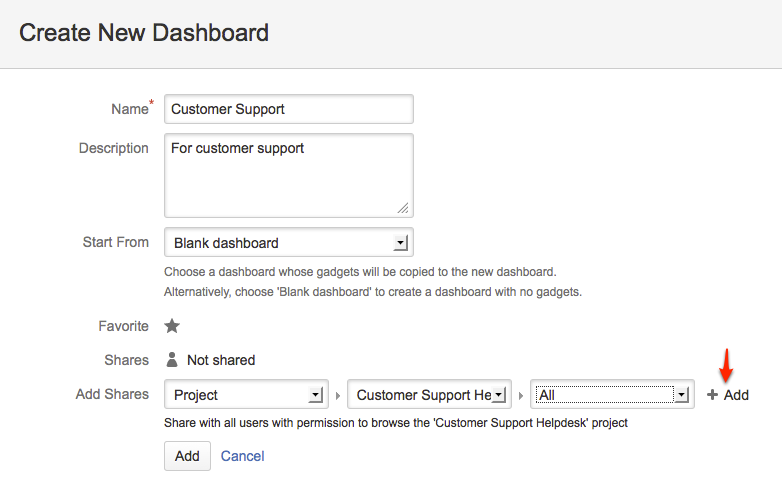The width and height of the screenshot is (782, 491).
Task: Click the plus Add share icon
Action: coord(713,395)
